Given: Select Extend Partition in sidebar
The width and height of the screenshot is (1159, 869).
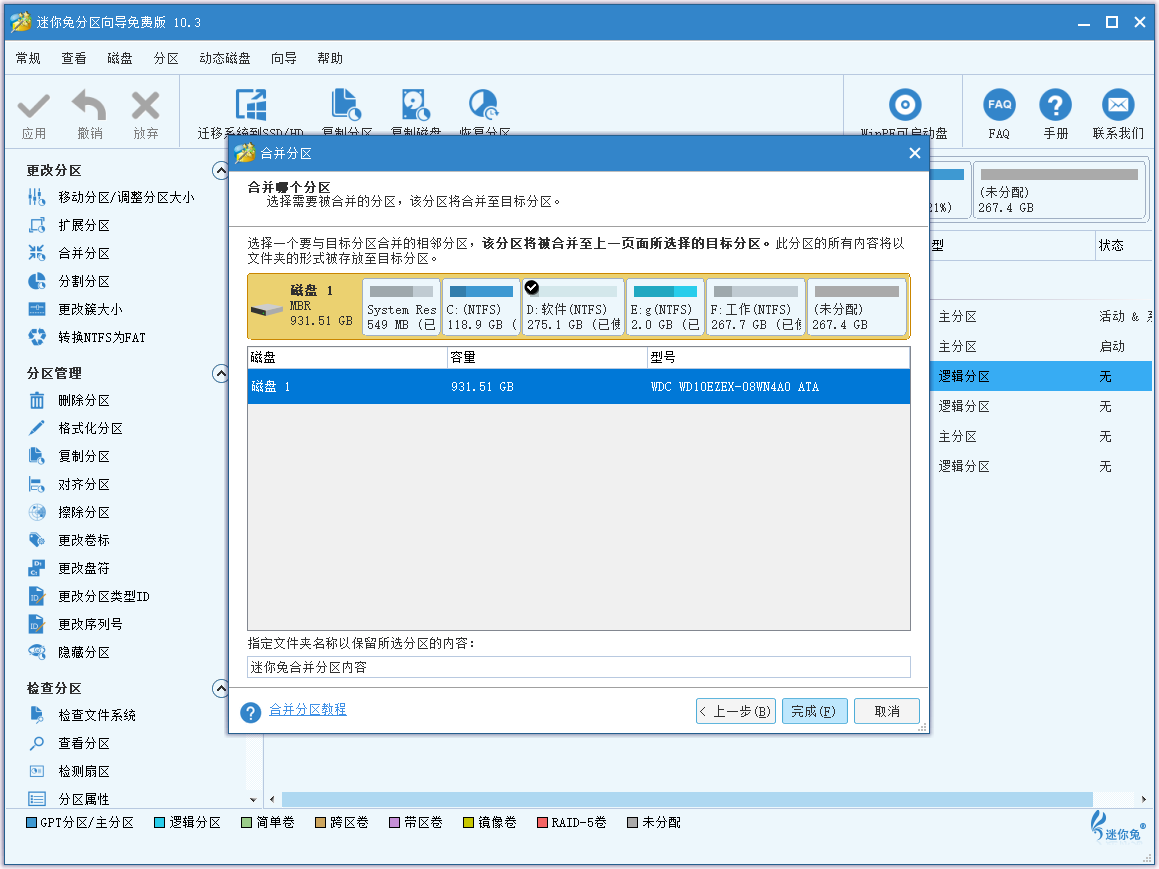Looking at the screenshot, I should tap(69, 225).
